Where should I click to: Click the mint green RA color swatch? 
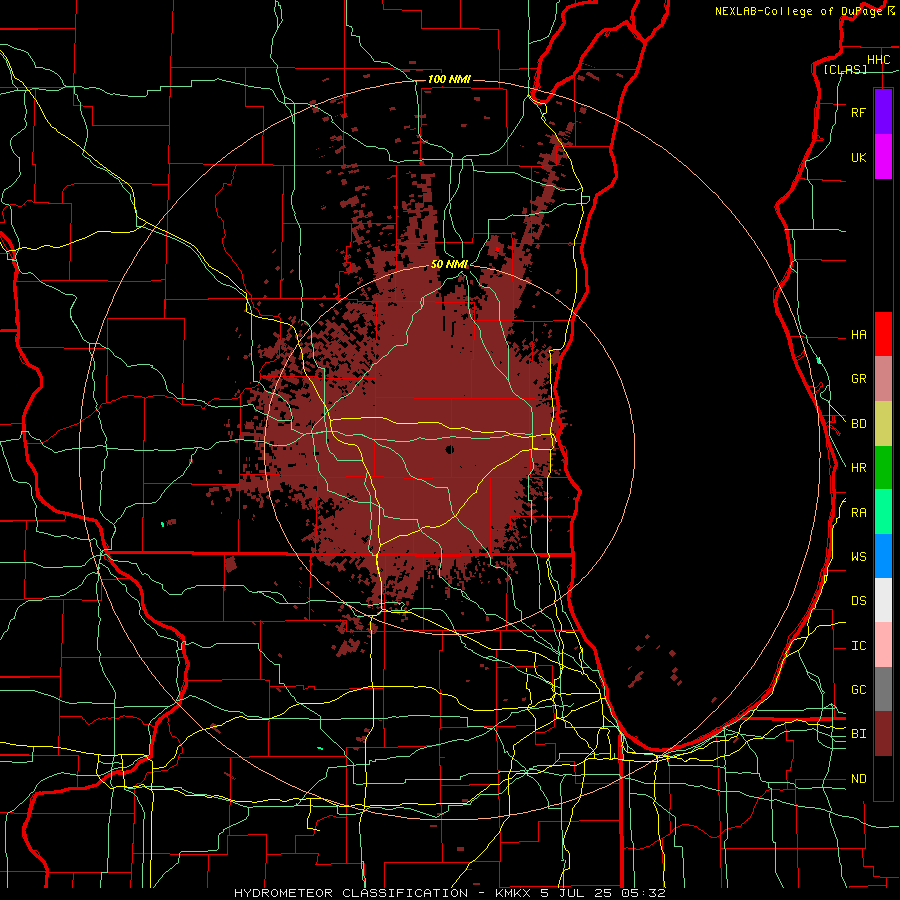pos(883,512)
